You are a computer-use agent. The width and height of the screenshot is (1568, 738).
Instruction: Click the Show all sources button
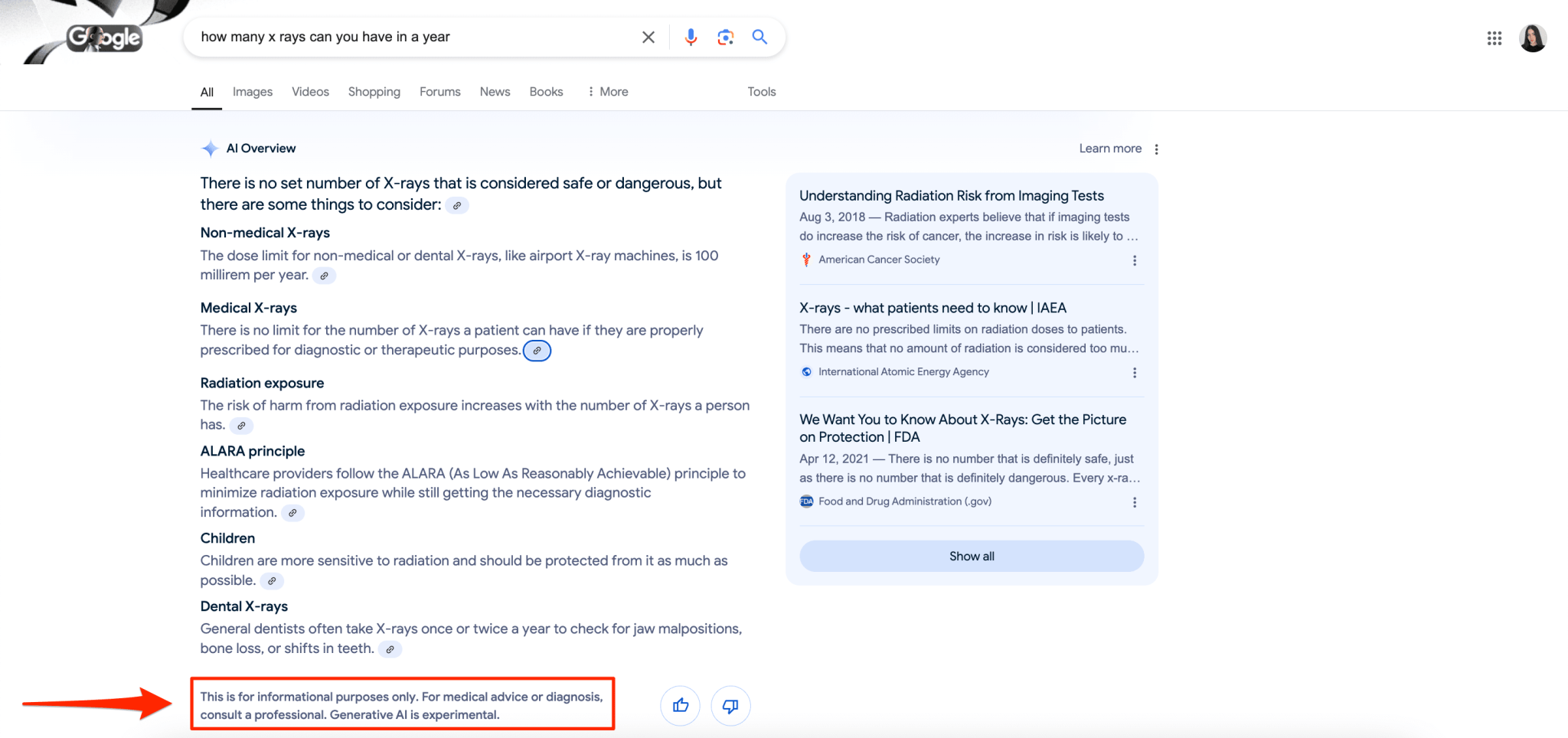(971, 556)
